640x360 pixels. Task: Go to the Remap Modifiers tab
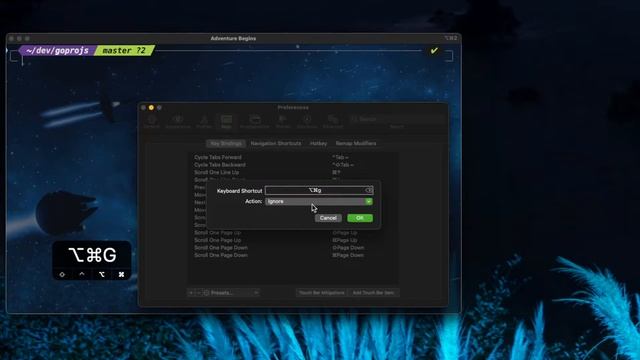pyautogui.click(x=356, y=143)
